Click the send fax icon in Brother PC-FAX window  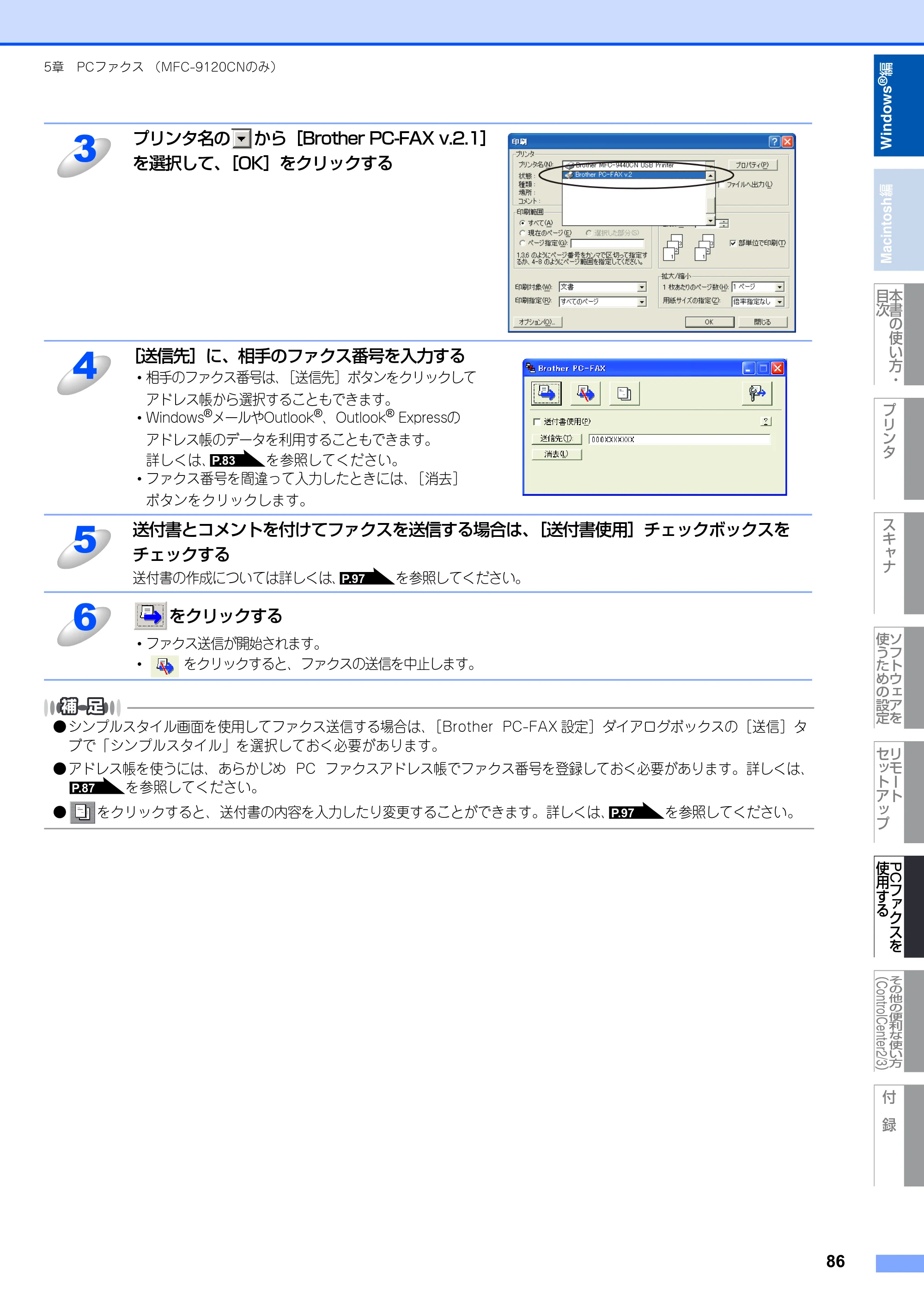click(546, 393)
